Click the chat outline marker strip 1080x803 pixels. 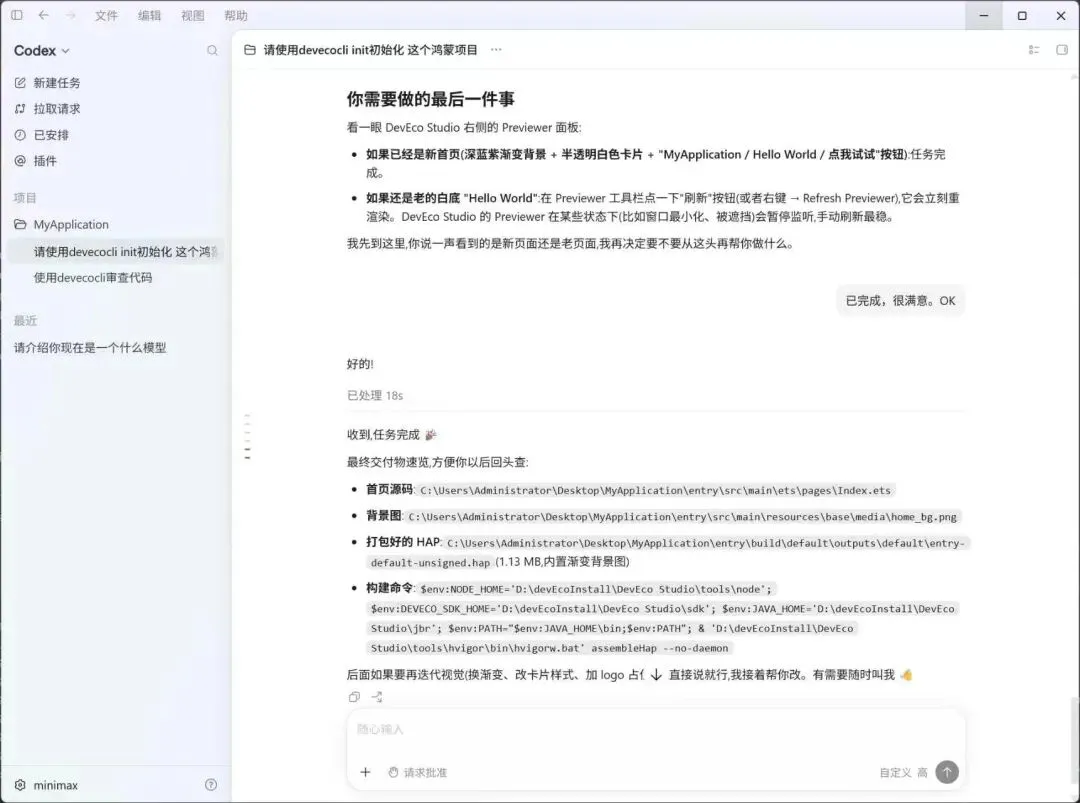click(247, 436)
